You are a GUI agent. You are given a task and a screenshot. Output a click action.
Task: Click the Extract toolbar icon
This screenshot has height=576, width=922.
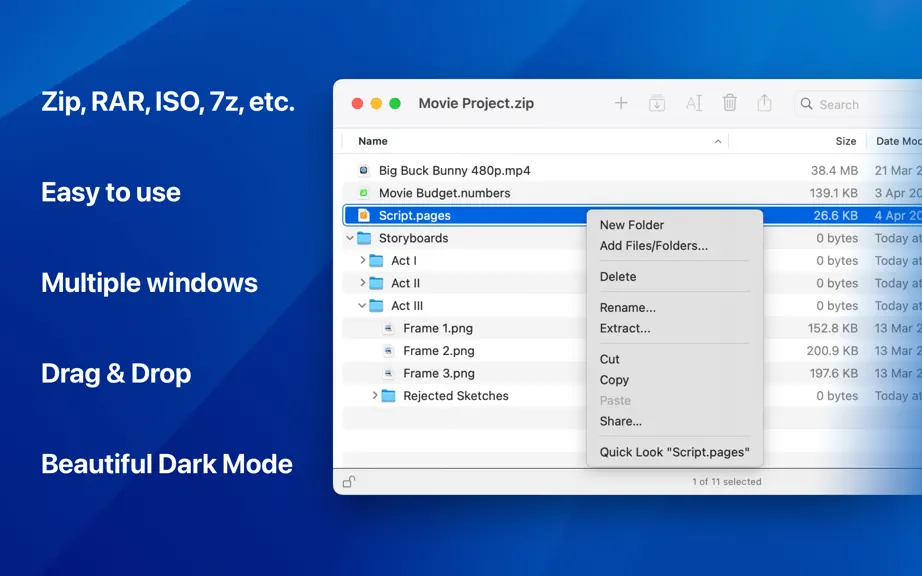pyautogui.click(x=657, y=104)
